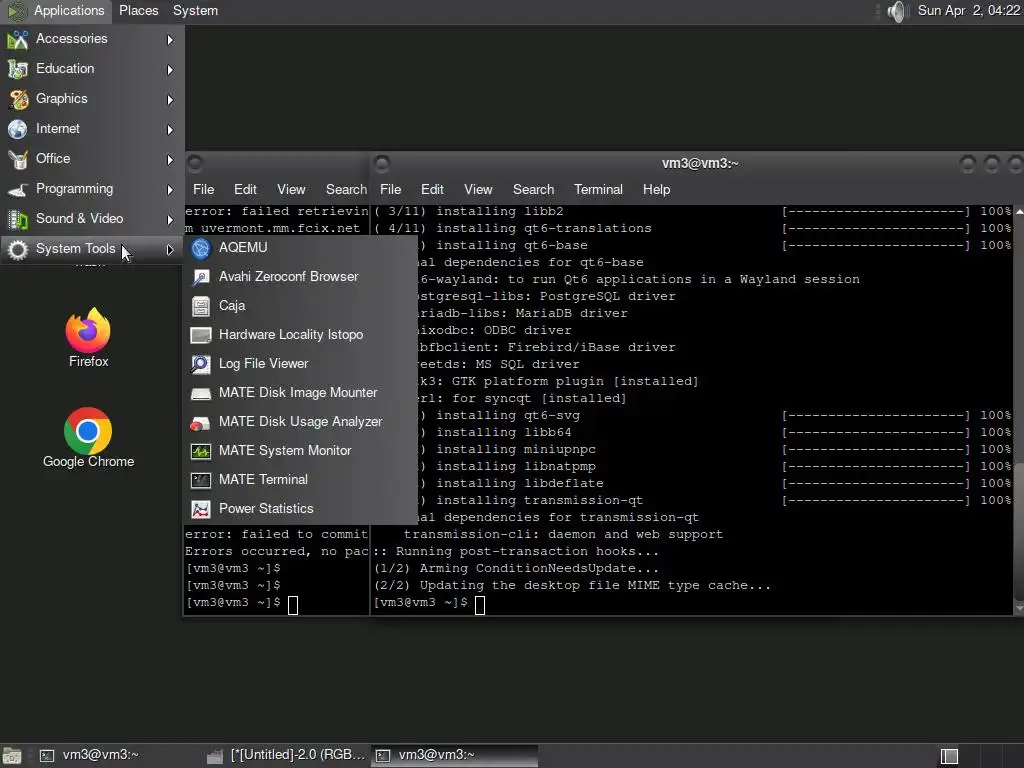The width and height of the screenshot is (1024, 768).
Task: Click vm3@vm3:~ front terminal title bar
Action: (x=700, y=163)
